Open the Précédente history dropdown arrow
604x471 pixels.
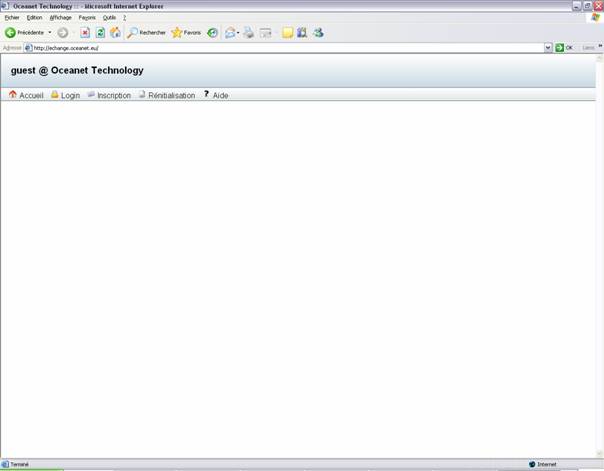tap(50, 33)
